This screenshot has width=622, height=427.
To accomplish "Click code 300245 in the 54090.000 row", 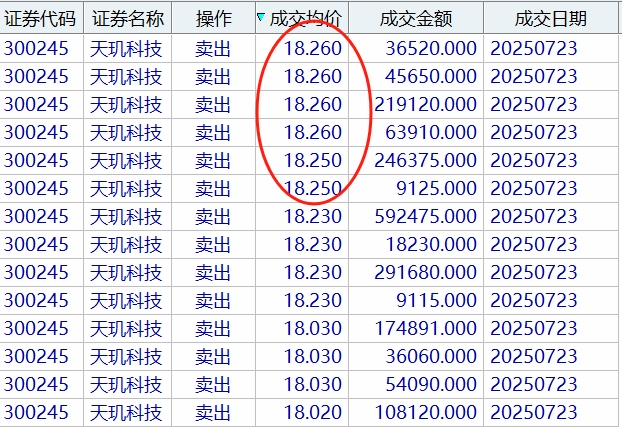I will (x=36, y=384).
